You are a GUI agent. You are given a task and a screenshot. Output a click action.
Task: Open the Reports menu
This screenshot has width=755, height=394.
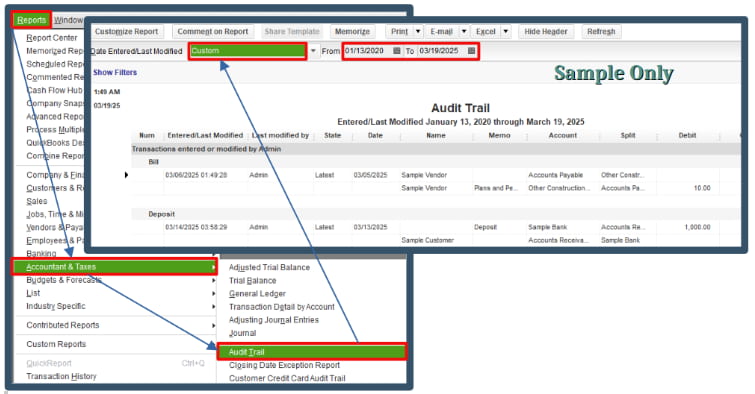[31, 20]
